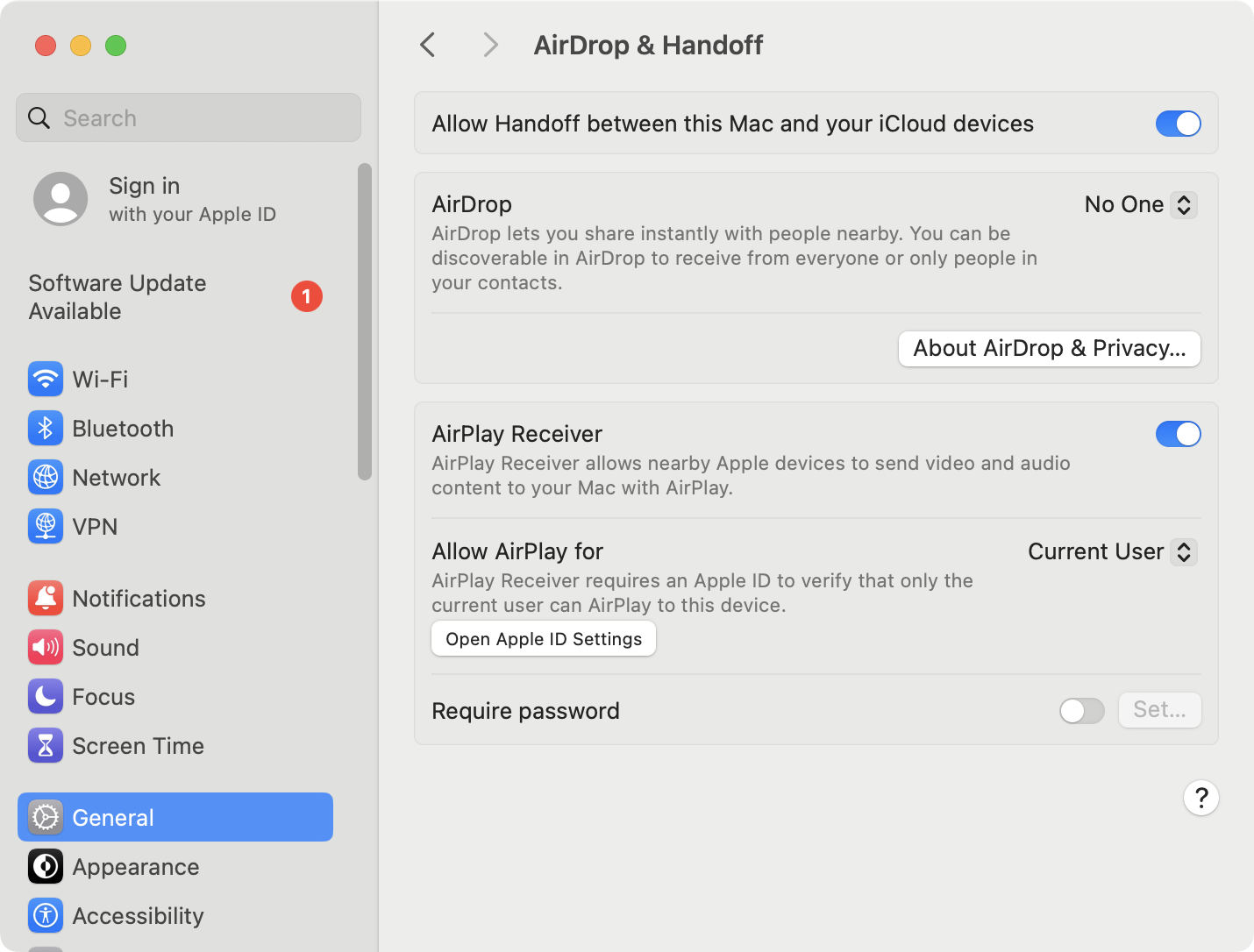Open Software Update Available item
This screenshot has width=1254, height=952.
coord(175,297)
